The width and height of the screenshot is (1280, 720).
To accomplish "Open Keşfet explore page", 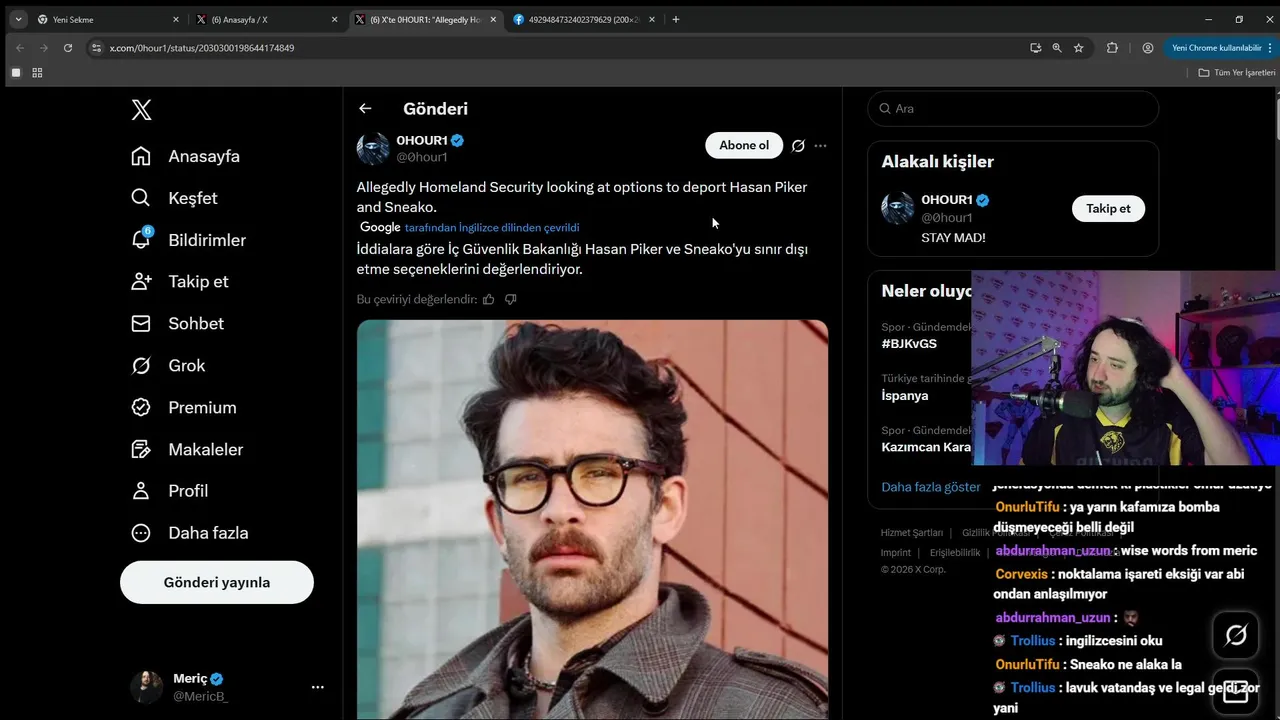I will coord(175,198).
